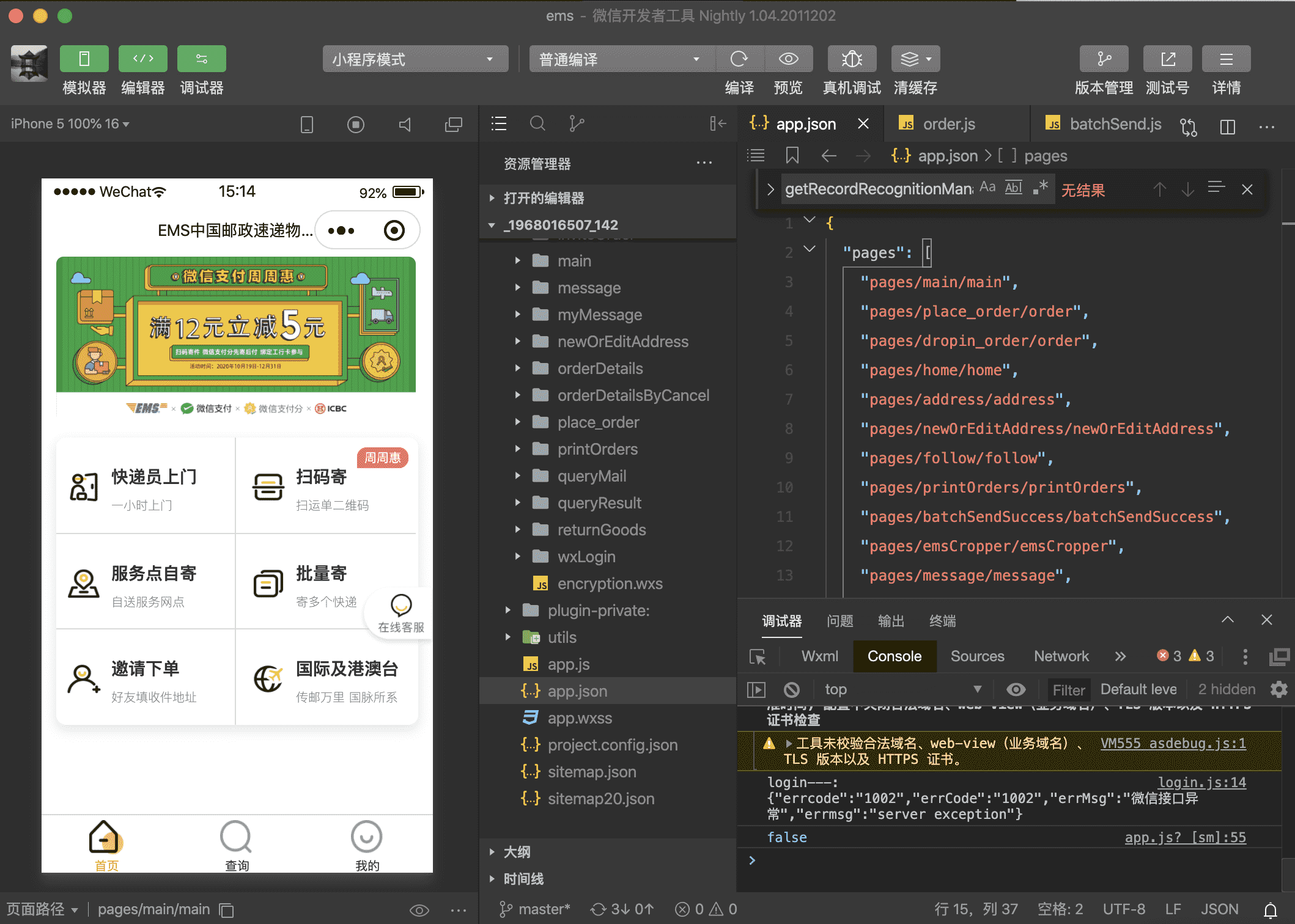Open the encryption.wxs file

[x=608, y=584]
